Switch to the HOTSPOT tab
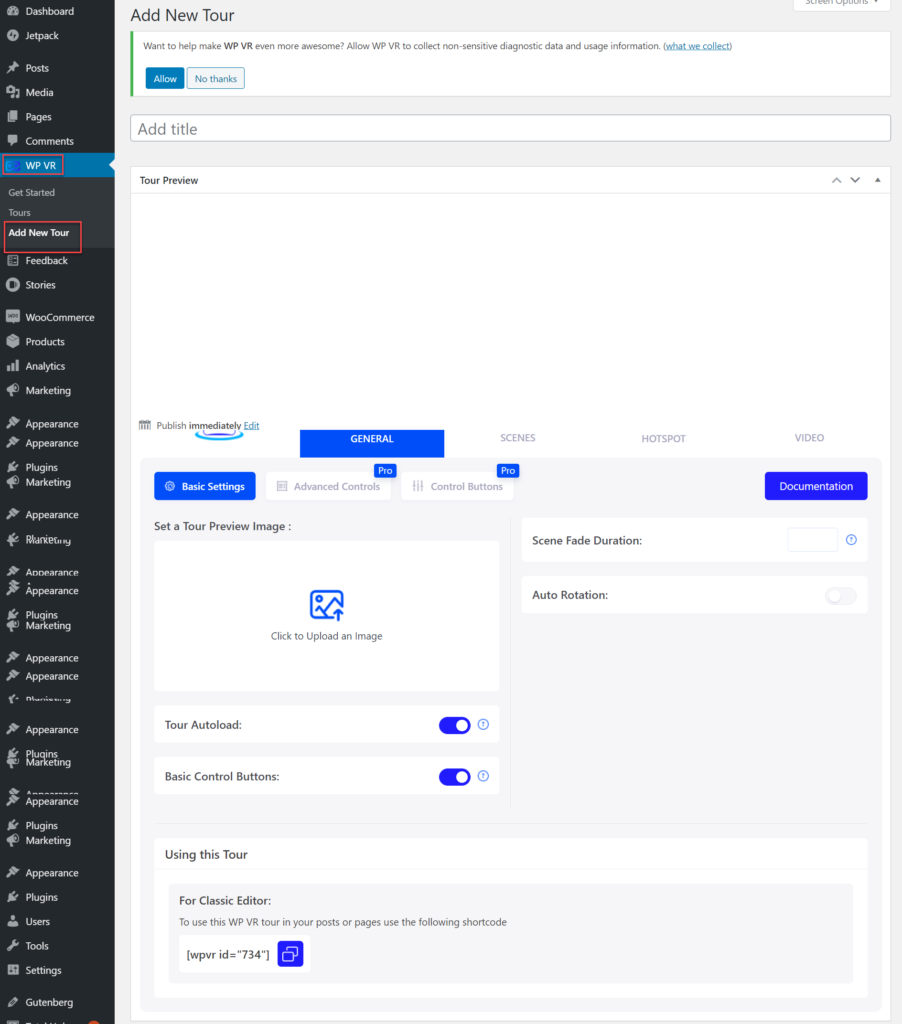The height and width of the screenshot is (1024, 902). pos(664,439)
